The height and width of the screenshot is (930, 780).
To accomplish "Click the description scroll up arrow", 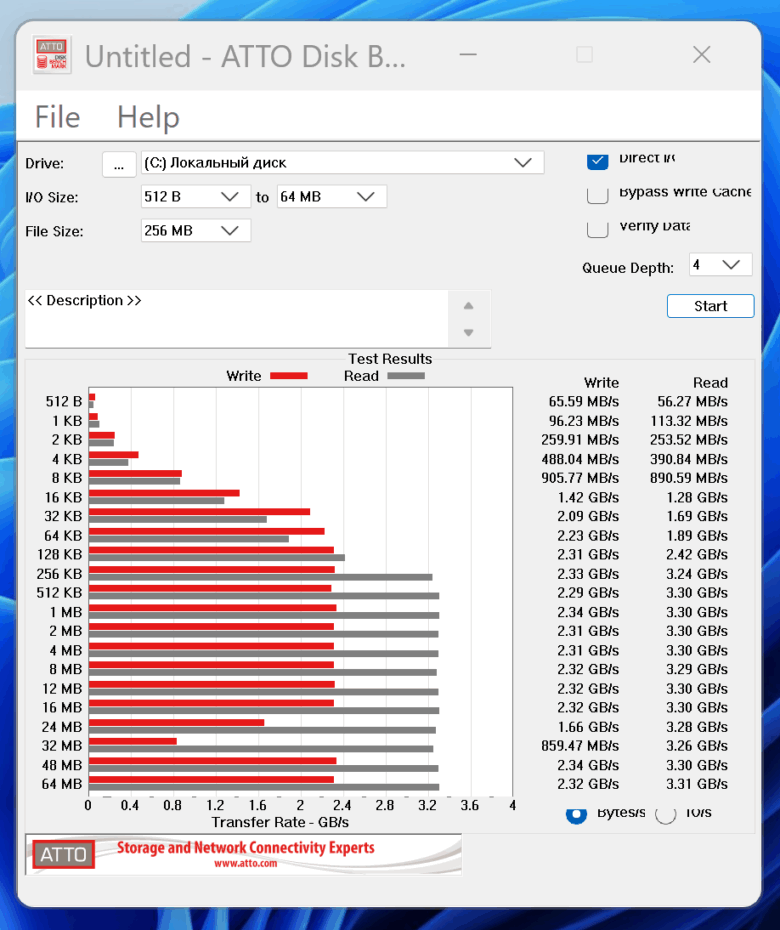I will [x=469, y=305].
